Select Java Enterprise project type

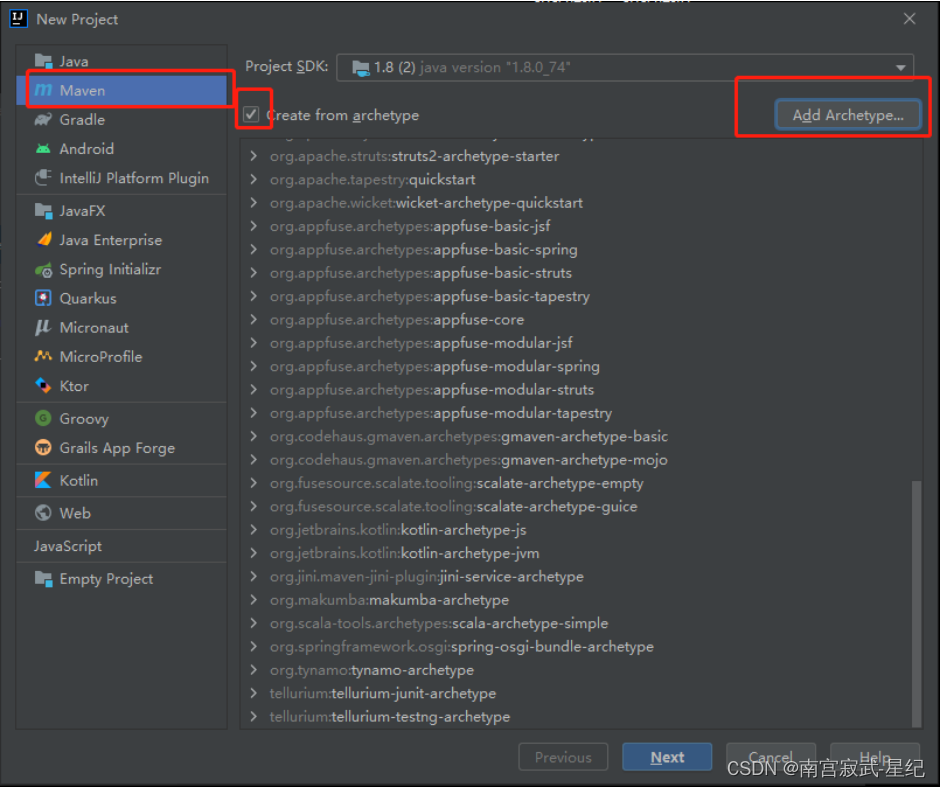point(122,240)
